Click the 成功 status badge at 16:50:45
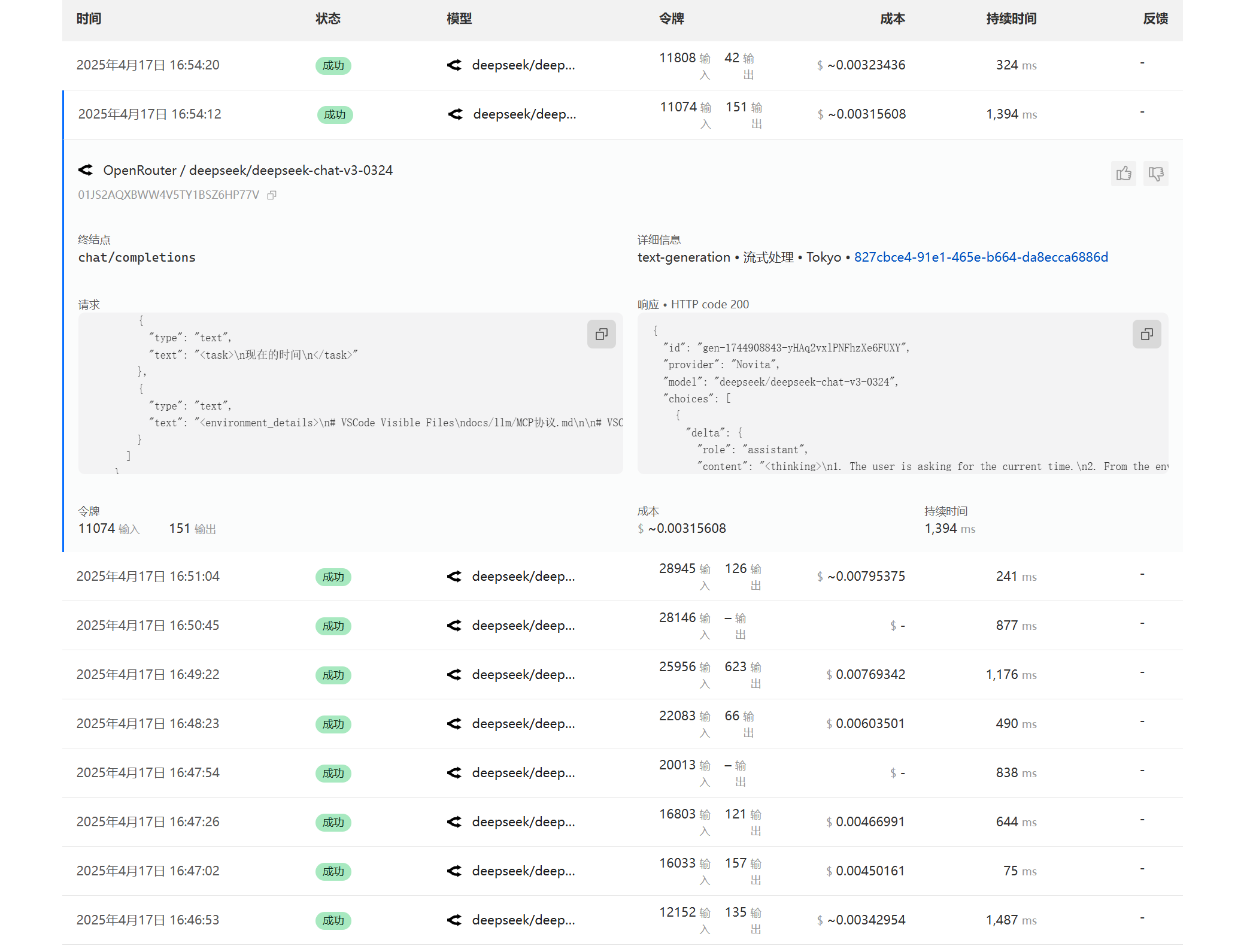This screenshot has width=1250, height=952. click(333, 626)
